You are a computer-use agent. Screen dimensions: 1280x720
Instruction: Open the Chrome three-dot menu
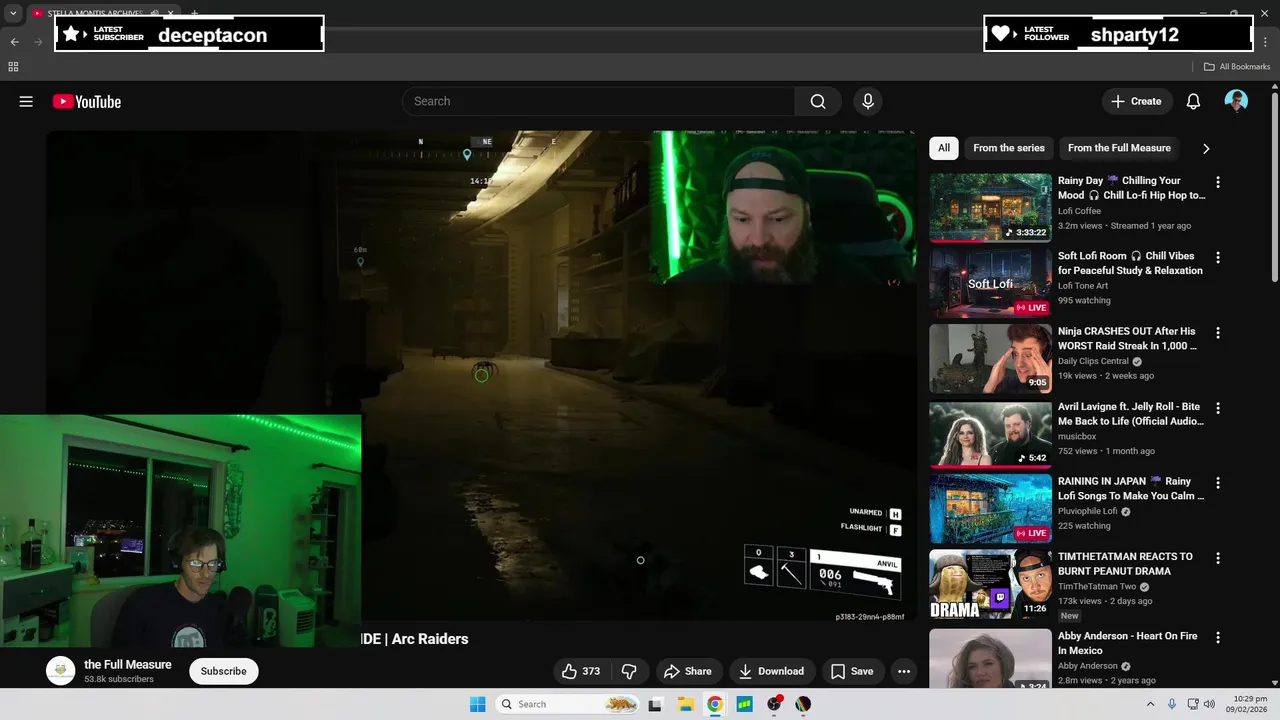(1264, 42)
